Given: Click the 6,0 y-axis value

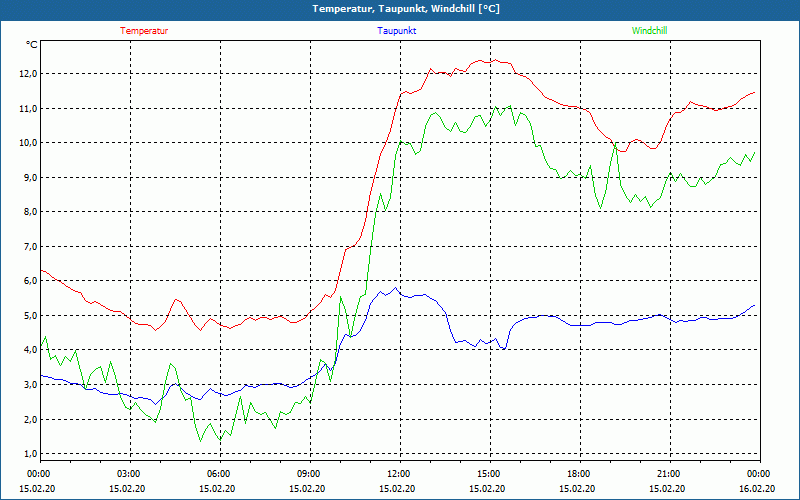Looking at the screenshot, I should click(x=30, y=281).
